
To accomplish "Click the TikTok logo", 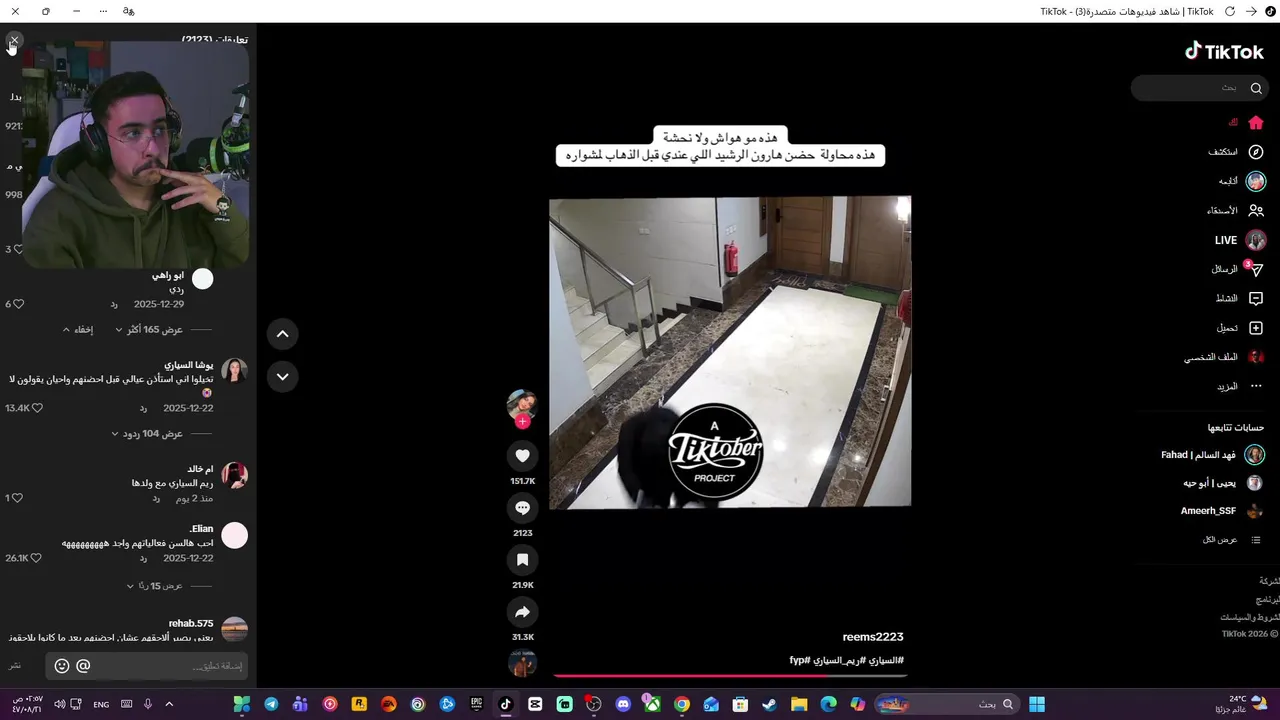I will point(1224,51).
